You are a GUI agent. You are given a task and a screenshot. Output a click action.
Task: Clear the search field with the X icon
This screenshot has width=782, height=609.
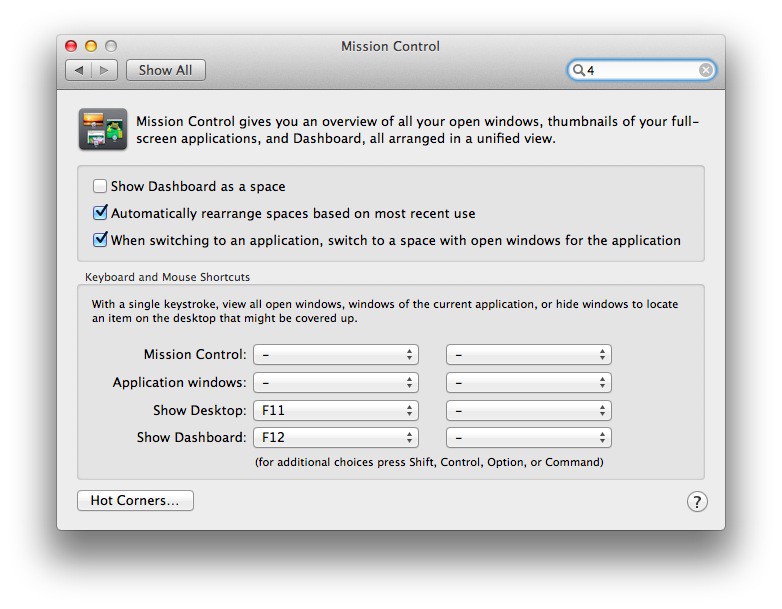pyautogui.click(x=705, y=70)
